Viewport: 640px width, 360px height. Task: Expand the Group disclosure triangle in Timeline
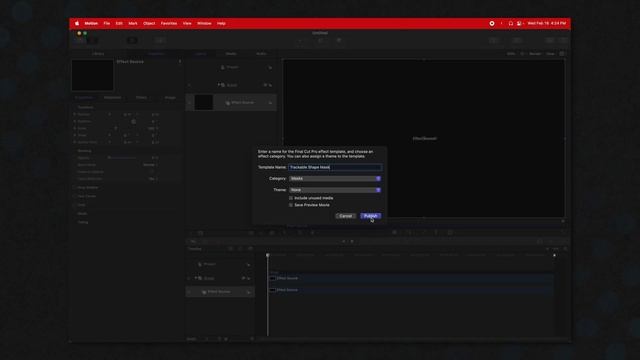click(196, 278)
